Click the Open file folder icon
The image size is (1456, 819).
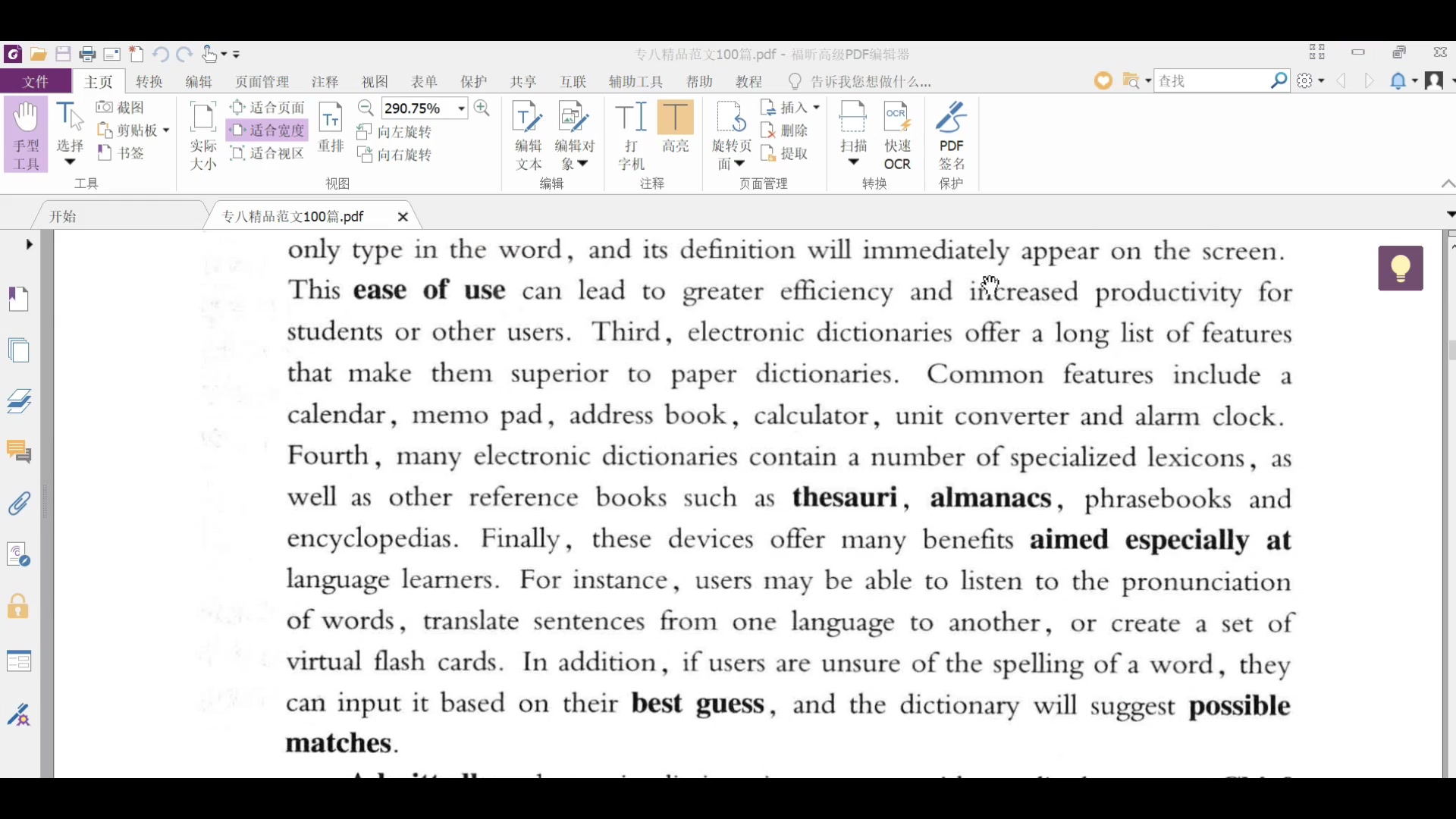click(38, 54)
